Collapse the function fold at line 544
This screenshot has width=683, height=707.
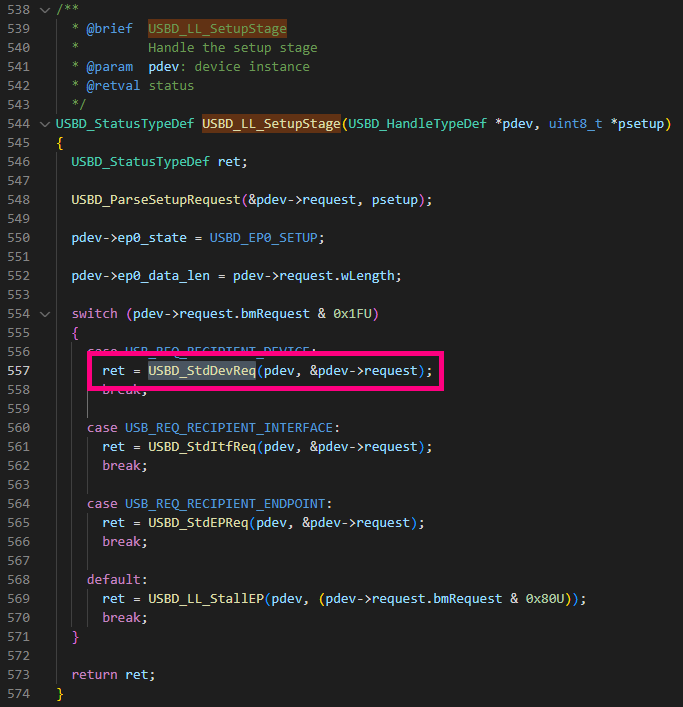[45, 124]
